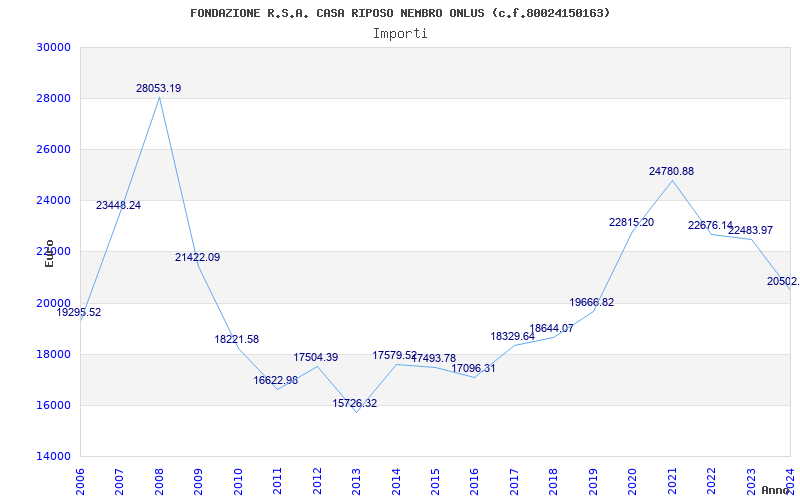
Task: Click the 2024 x-axis year label
Action: pos(790,481)
